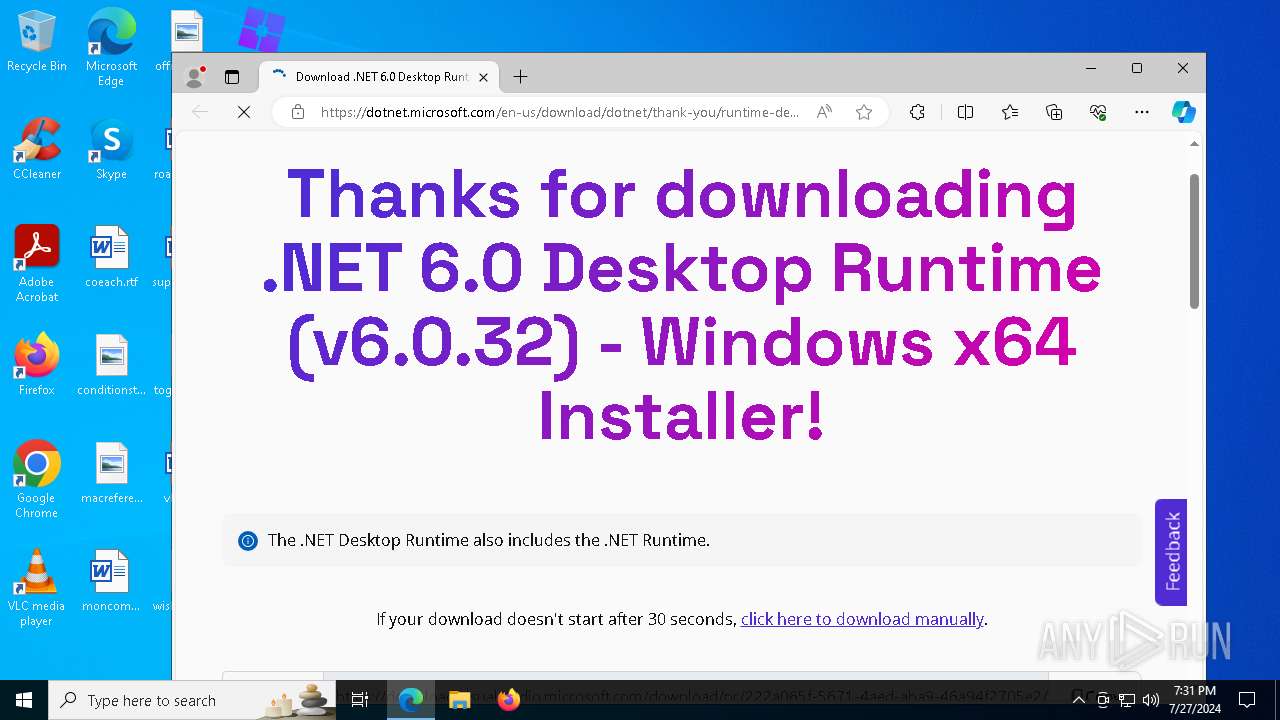Click the info icon beside .NET Runtime note

point(247,541)
